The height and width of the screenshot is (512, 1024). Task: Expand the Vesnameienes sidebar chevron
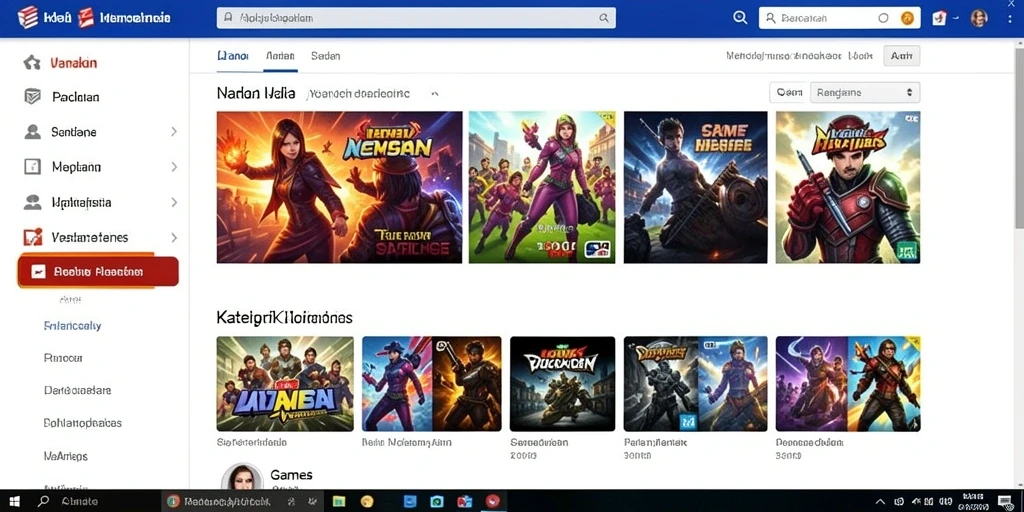coord(174,237)
